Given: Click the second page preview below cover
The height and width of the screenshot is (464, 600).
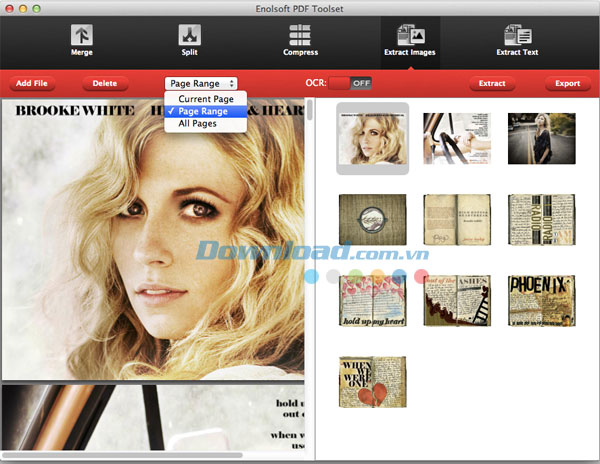Looking at the screenshot, I should click(x=153, y=417).
